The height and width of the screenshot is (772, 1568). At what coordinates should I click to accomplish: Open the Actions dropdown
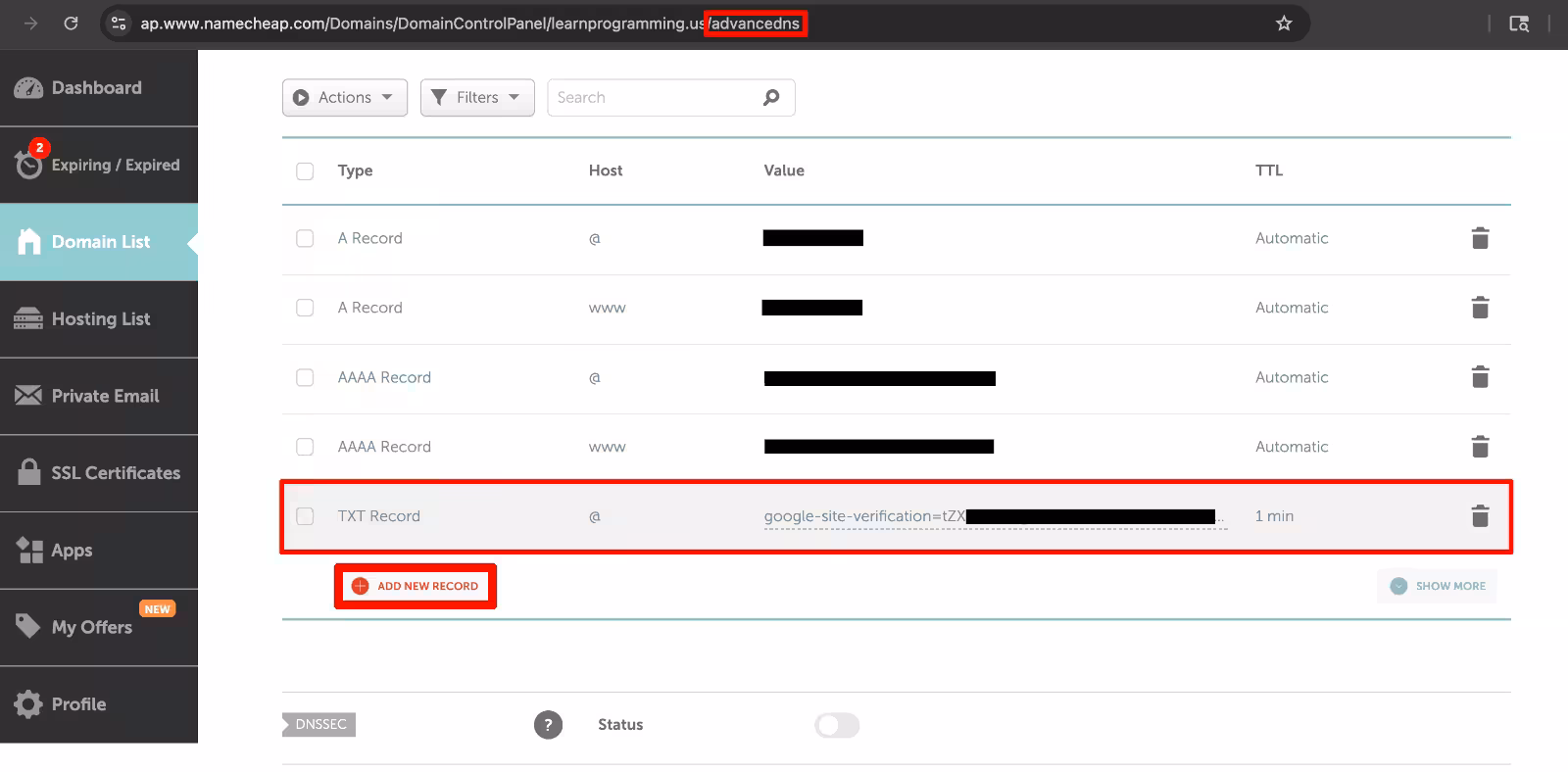(345, 98)
